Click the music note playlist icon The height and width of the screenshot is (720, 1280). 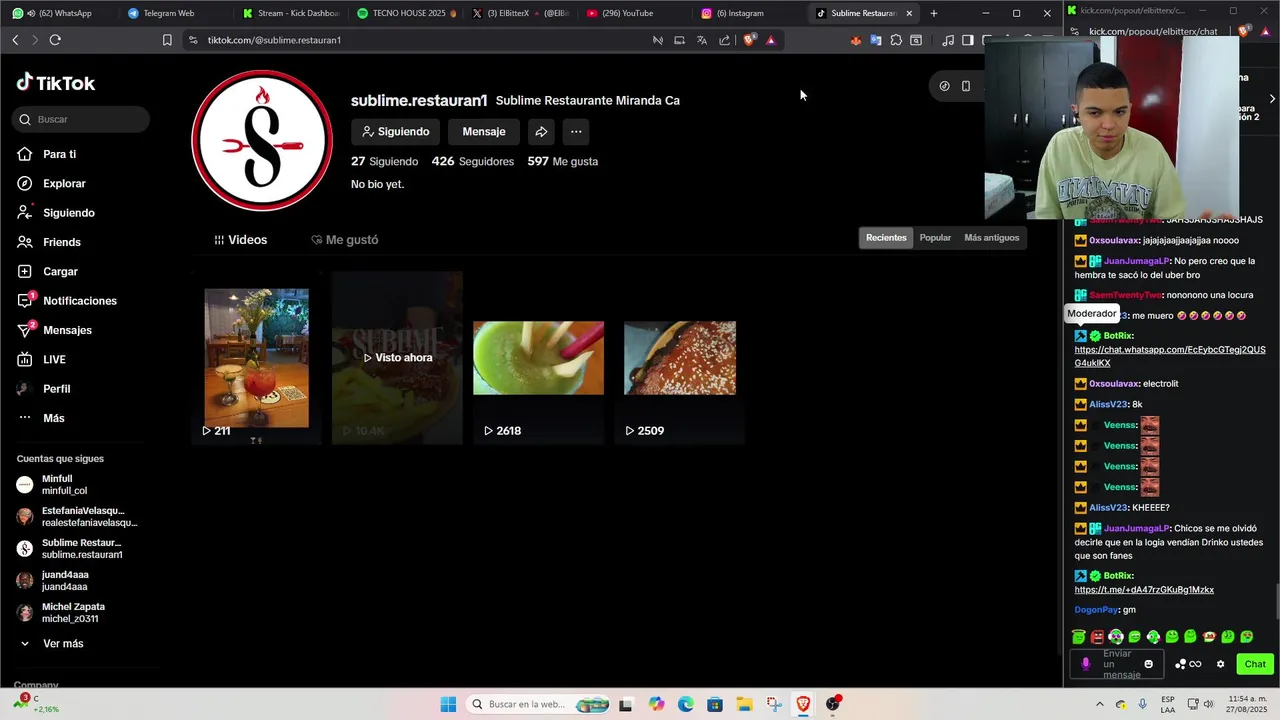(x=948, y=40)
